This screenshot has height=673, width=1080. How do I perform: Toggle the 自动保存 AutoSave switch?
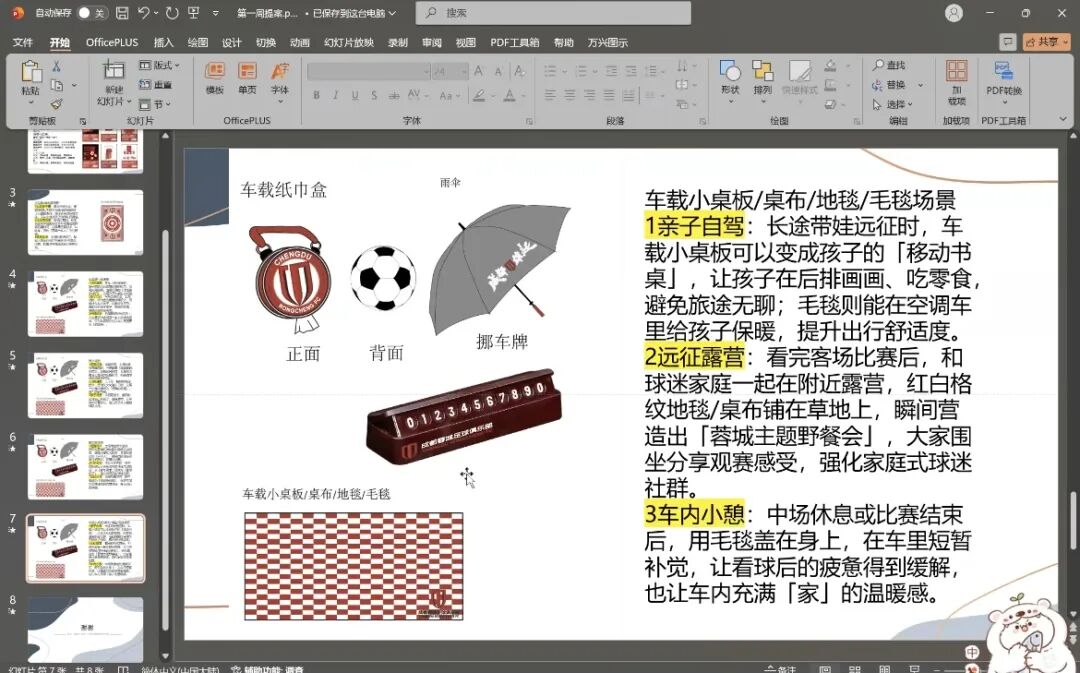tap(92, 13)
